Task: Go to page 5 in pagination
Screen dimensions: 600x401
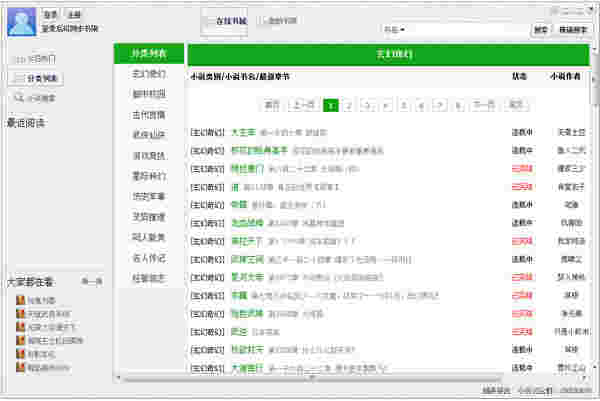Action: [x=404, y=105]
